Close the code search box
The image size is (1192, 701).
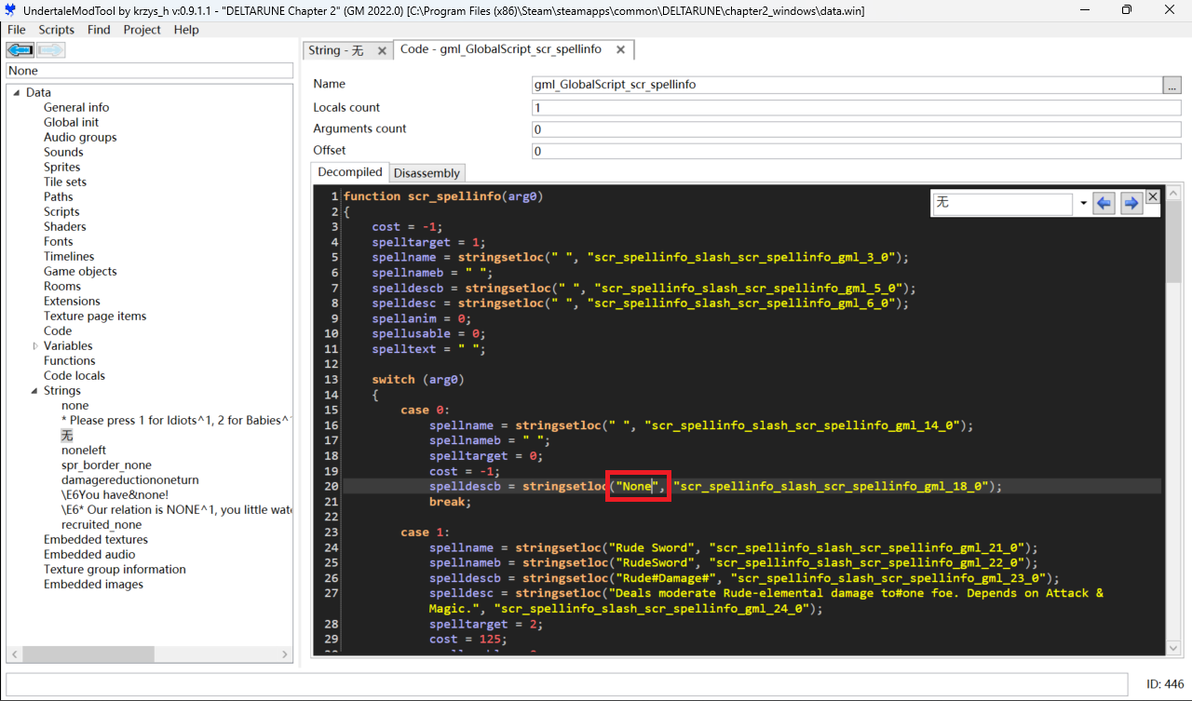pos(1152,196)
